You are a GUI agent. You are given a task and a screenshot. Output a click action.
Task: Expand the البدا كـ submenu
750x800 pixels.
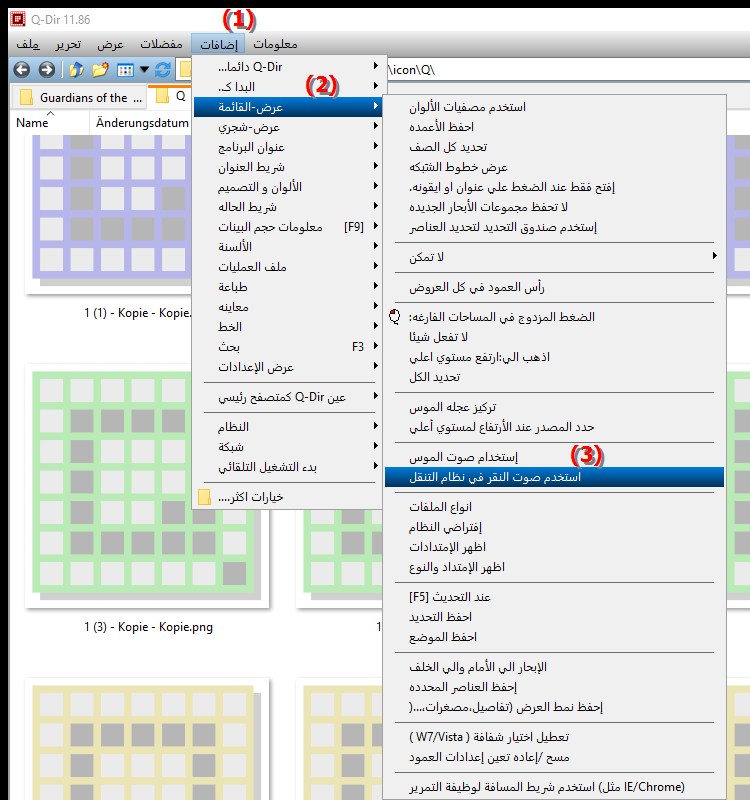coord(288,87)
